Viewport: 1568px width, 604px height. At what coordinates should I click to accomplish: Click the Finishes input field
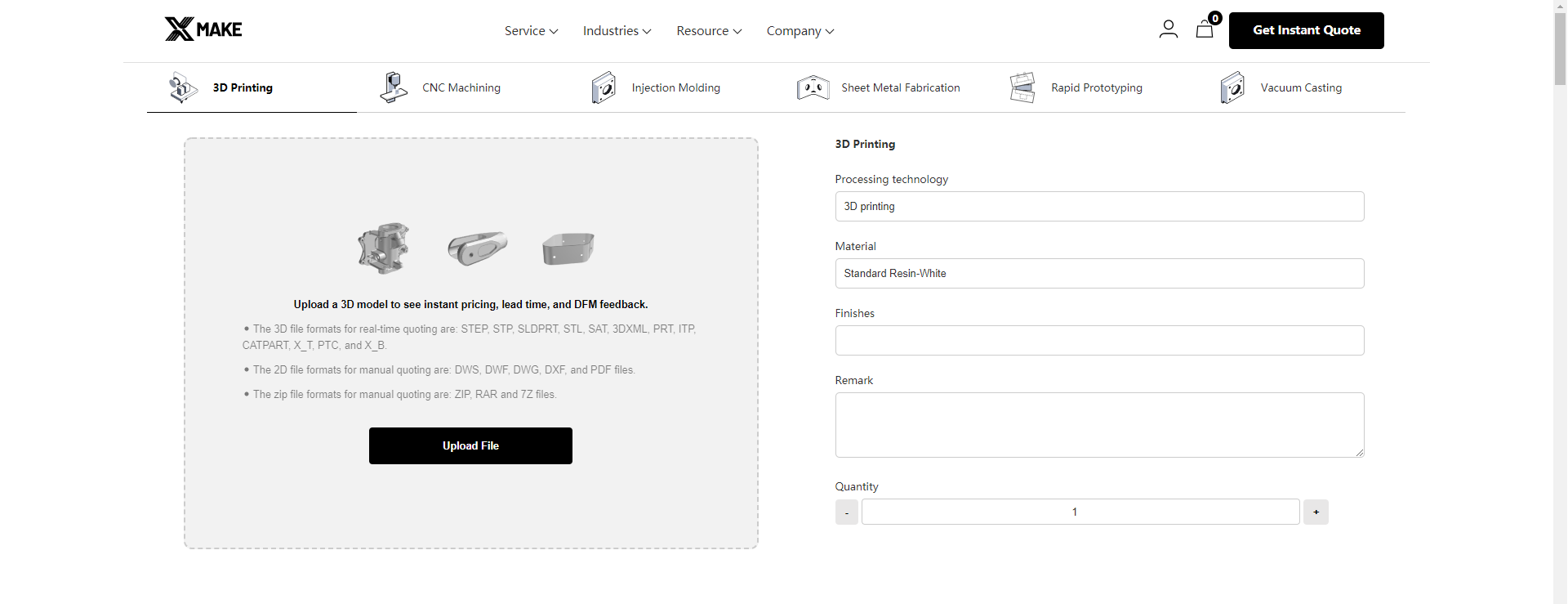pos(1098,341)
